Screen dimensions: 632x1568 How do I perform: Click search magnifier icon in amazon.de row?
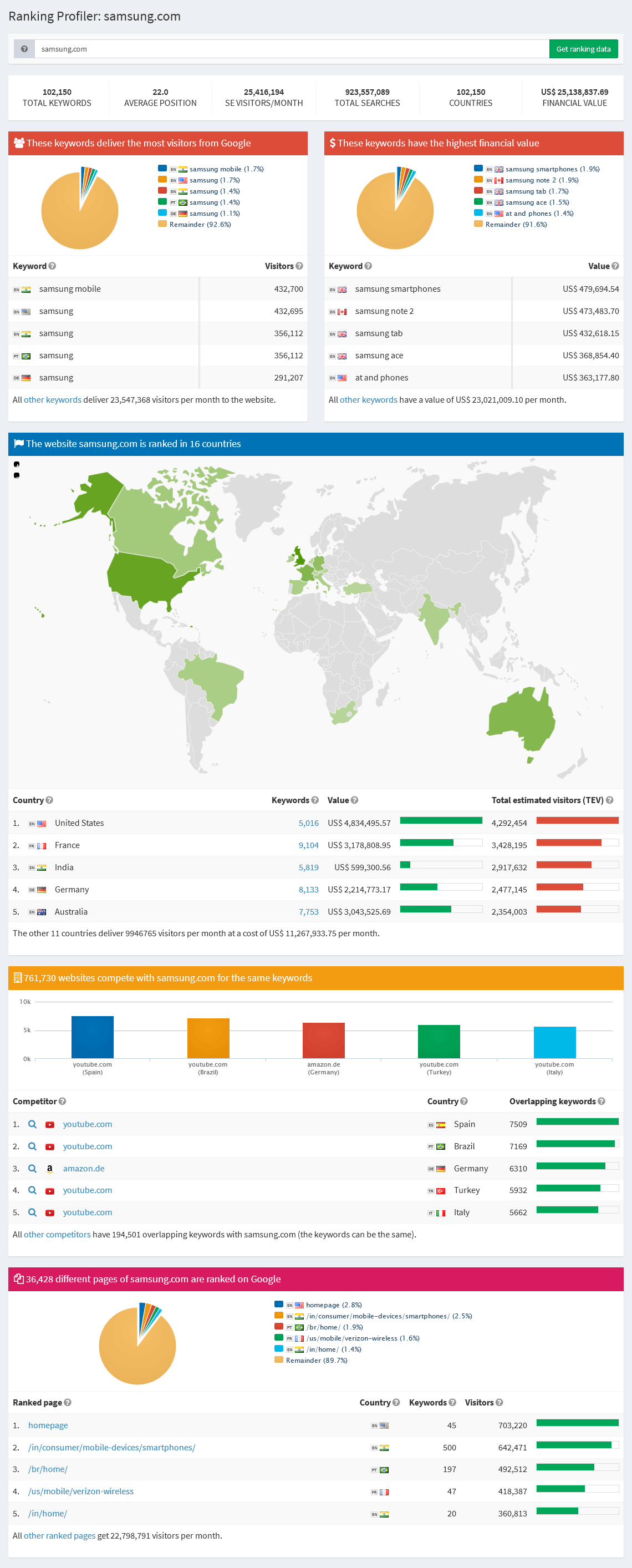tap(32, 1168)
